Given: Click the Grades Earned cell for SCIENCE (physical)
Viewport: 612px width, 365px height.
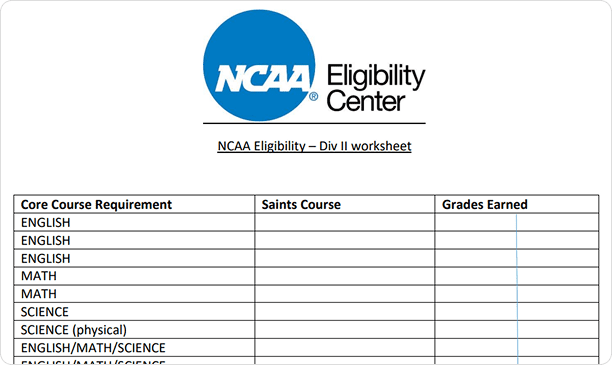Looking at the screenshot, I should click(517, 329).
